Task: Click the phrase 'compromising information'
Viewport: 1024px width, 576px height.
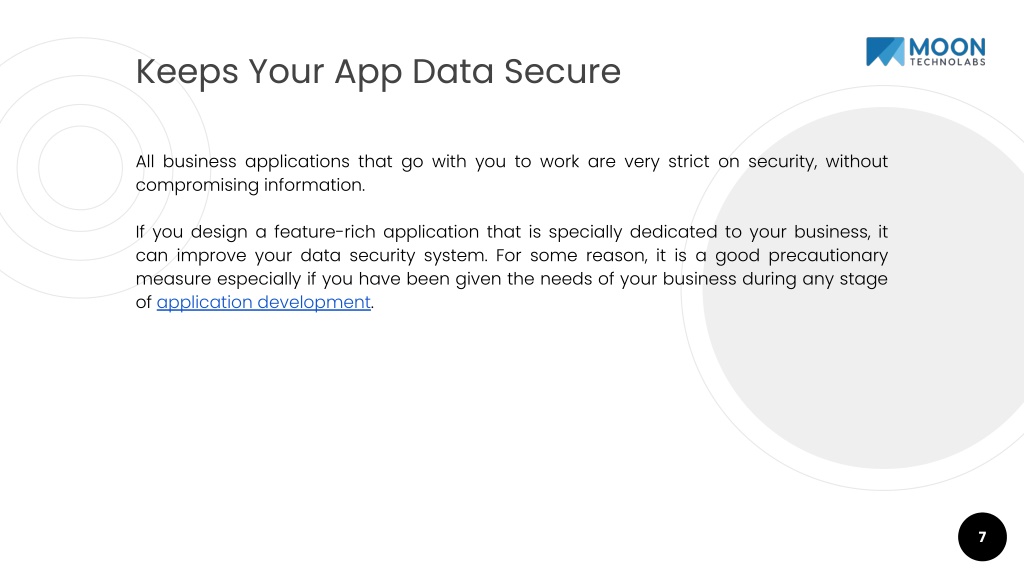Action: pos(249,185)
